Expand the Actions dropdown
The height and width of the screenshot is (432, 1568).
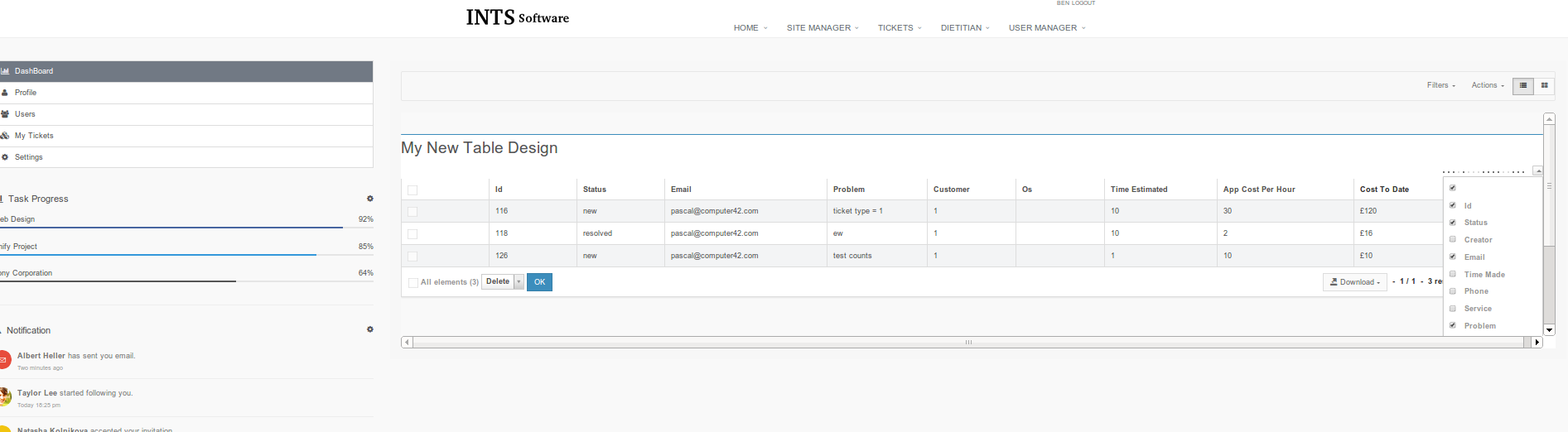[x=1487, y=85]
